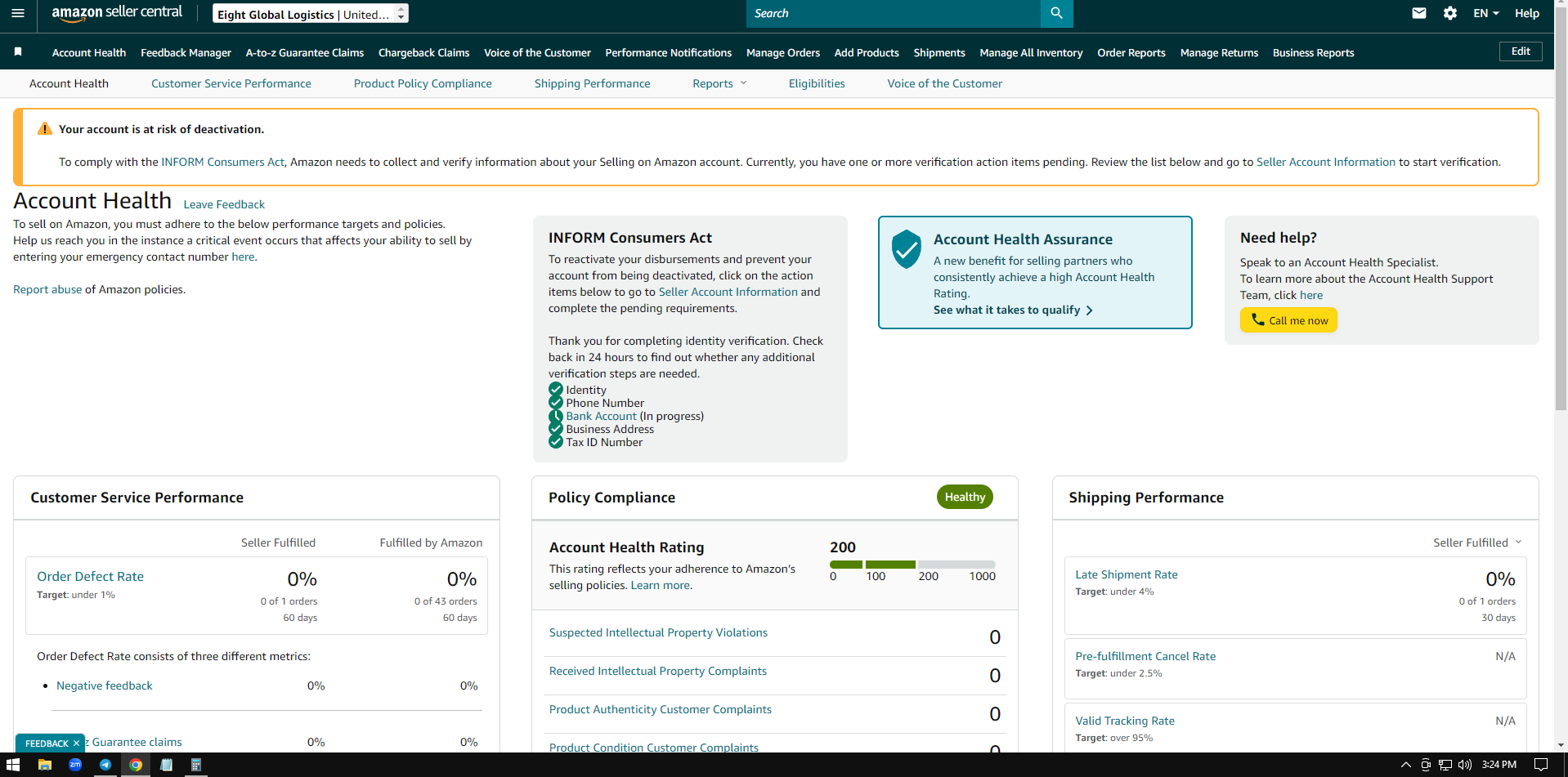This screenshot has height=777, width=1568.
Task: Open Zoom from the Windows taskbar
Action: (75, 765)
